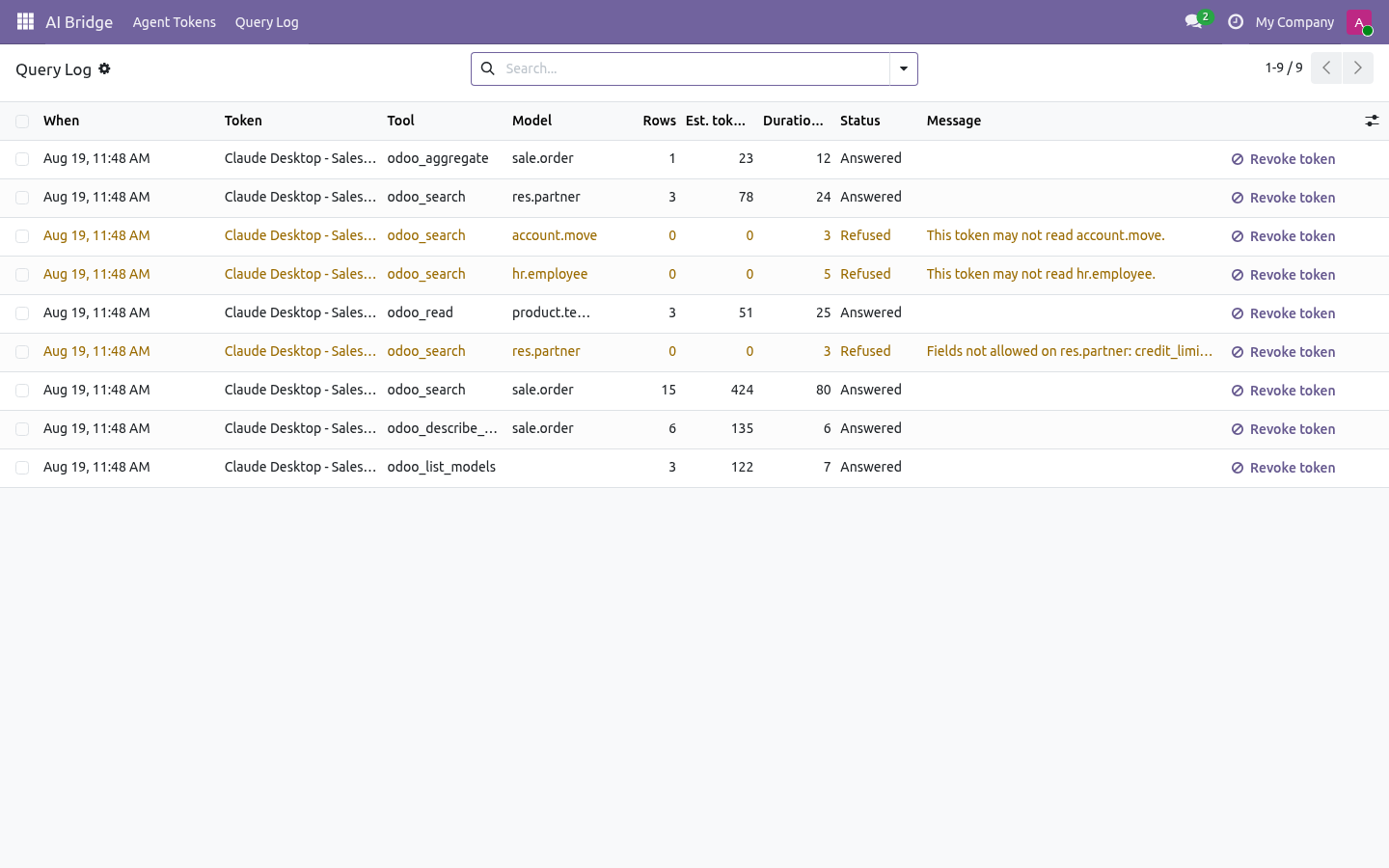Open the activities clock icon

(x=1235, y=21)
